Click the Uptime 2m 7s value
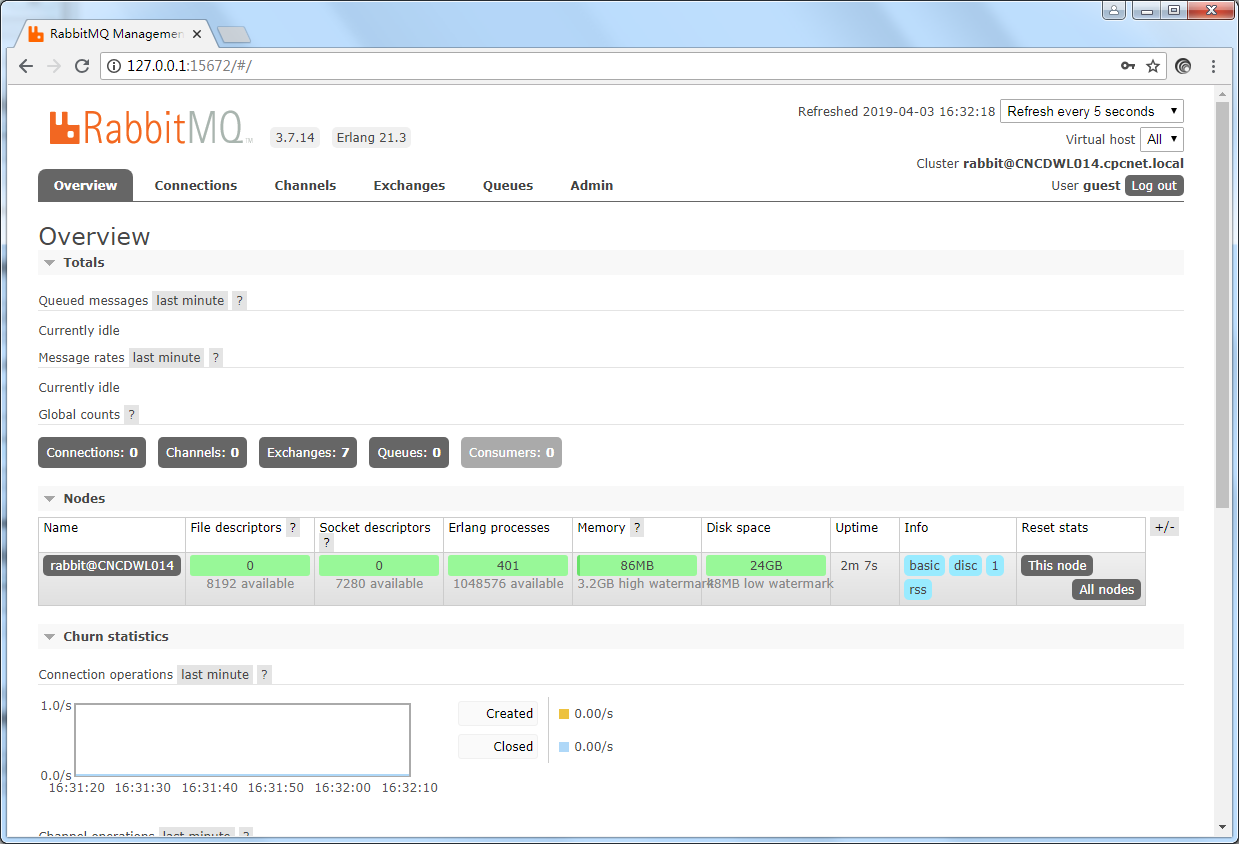 858,565
